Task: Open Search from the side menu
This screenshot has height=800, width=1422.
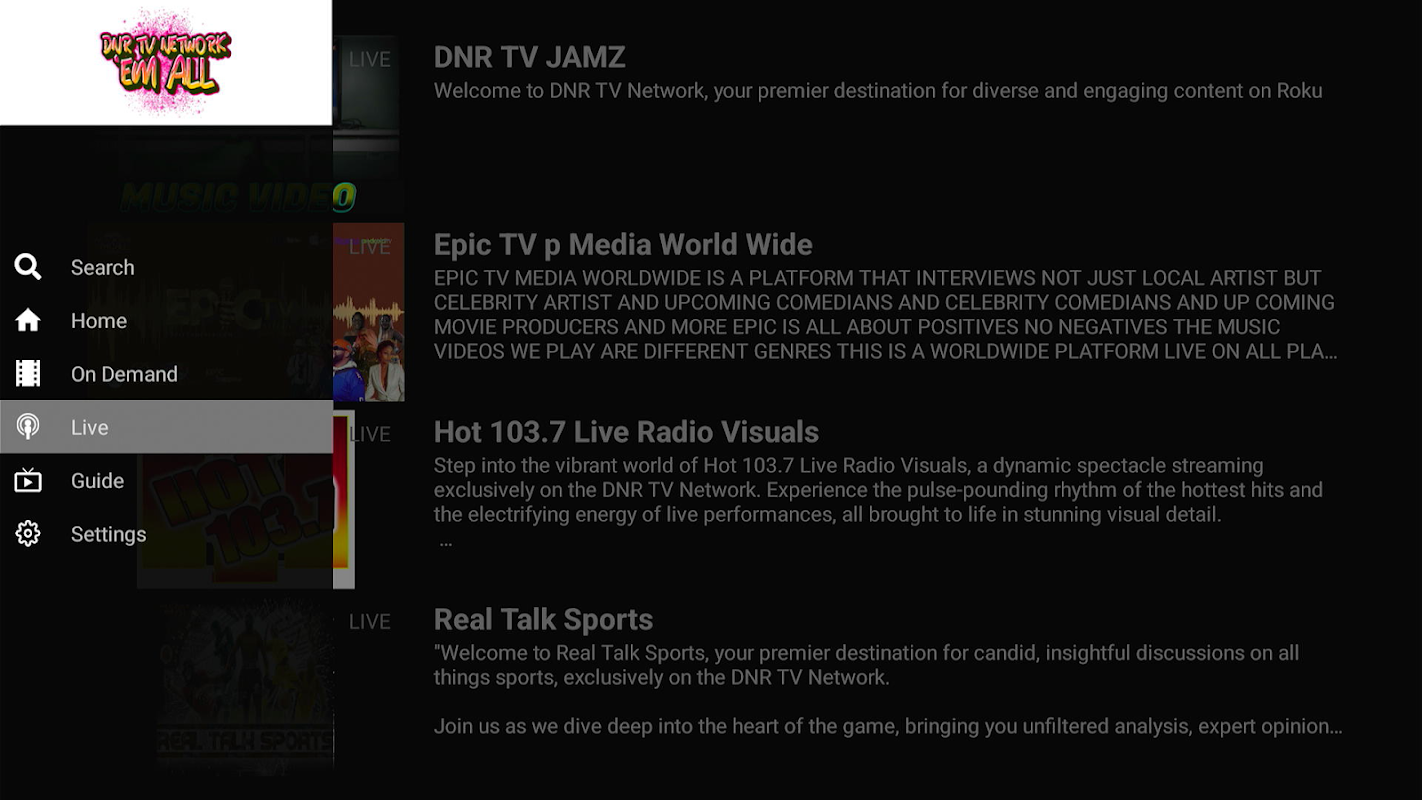Action: click(x=102, y=267)
